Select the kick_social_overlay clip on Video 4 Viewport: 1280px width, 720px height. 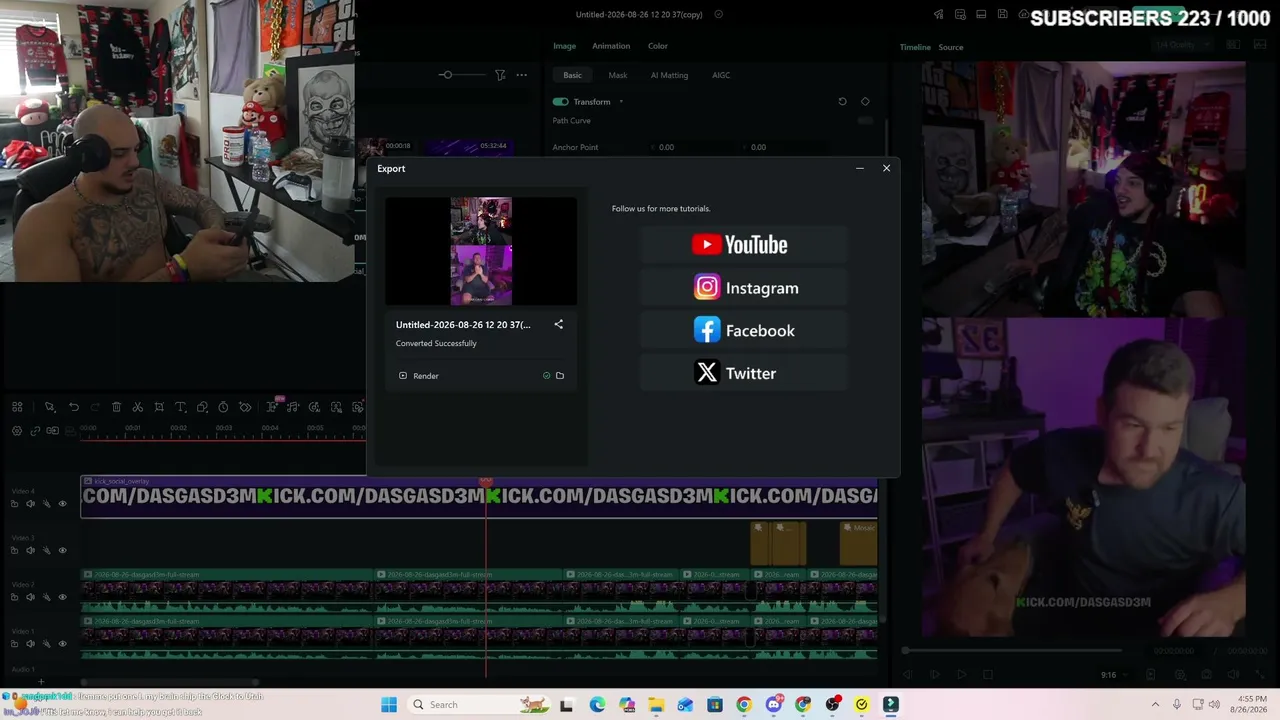click(x=479, y=496)
